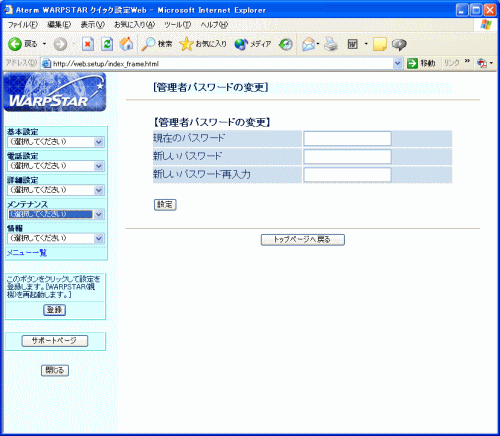Open the Messenger speech bubble icon
Image resolution: width=500 pixels, height=436 pixels.
[399, 44]
